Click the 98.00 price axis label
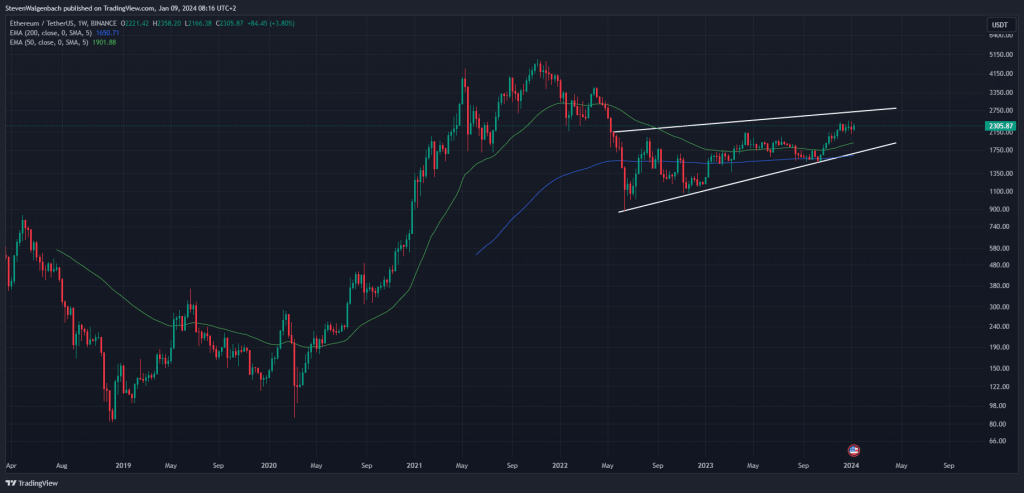The image size is (1024, 493). tap(999, 405)
